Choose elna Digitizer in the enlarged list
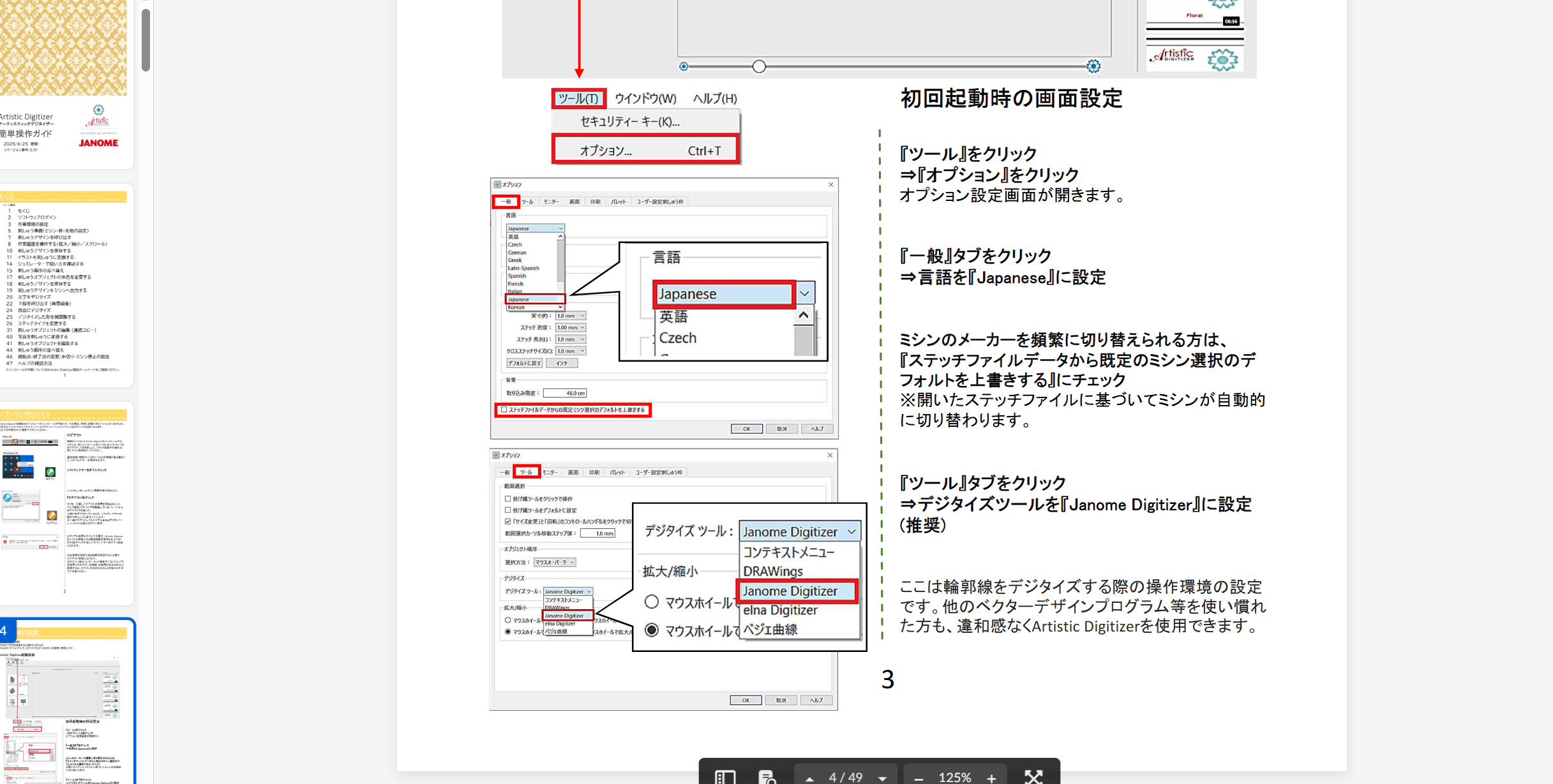Screen dimensions: 1553x784 [x=780, y=610]
